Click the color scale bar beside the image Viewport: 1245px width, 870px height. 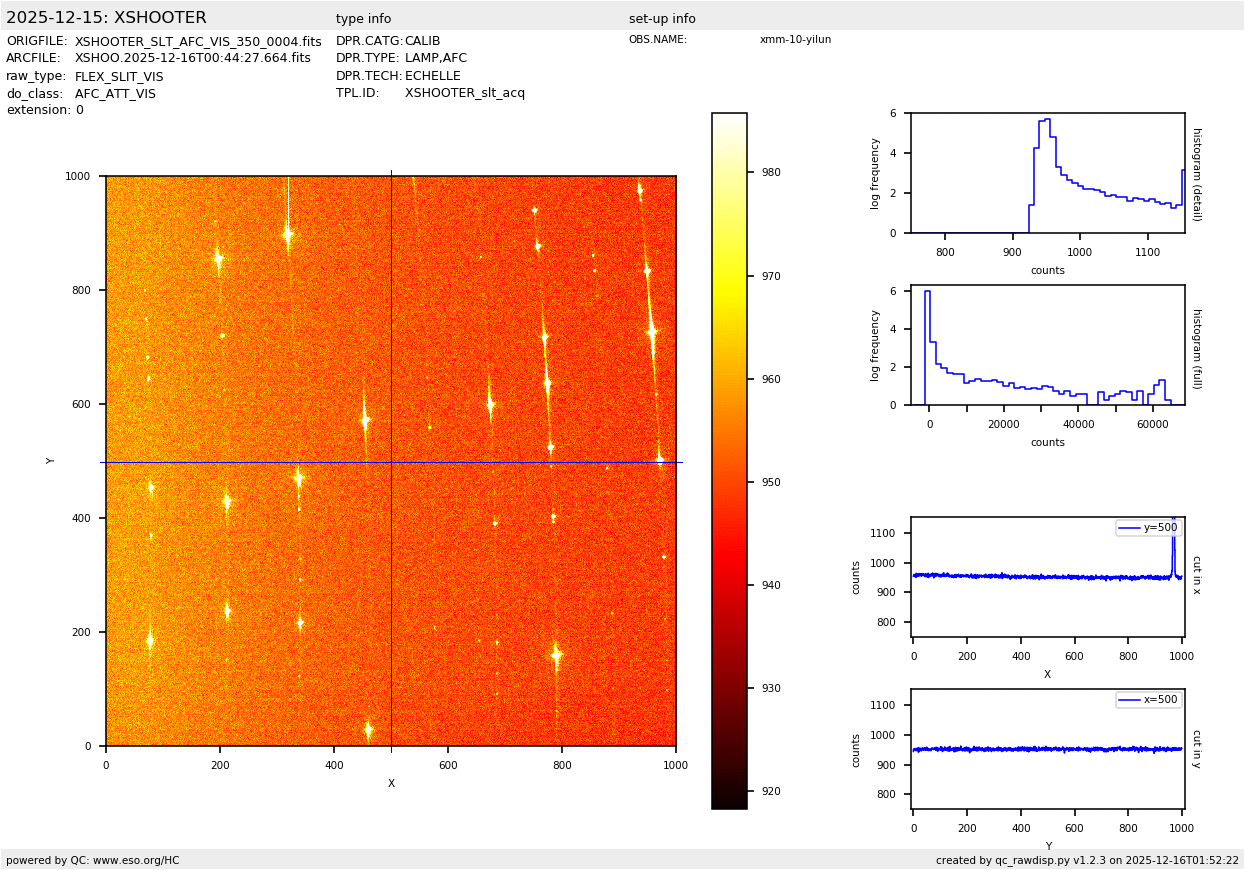click(x=729, y=460)
